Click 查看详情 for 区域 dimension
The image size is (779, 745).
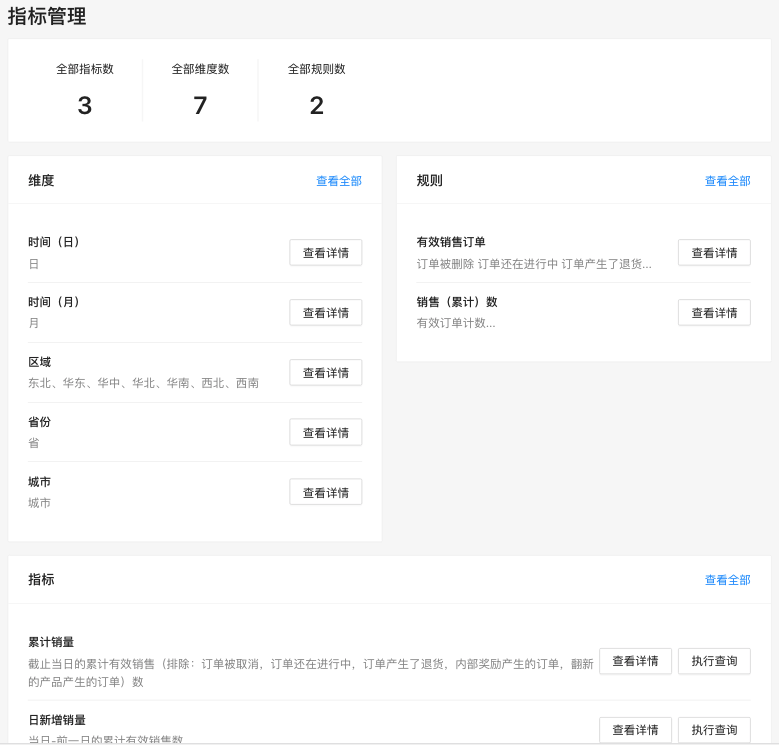tap(325, 373)
